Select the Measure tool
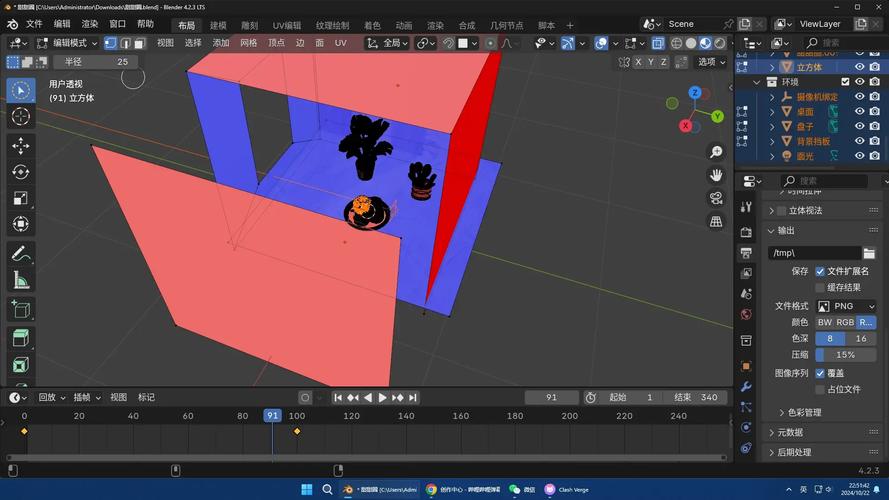 pyautogui.click(x=21, y=279)
